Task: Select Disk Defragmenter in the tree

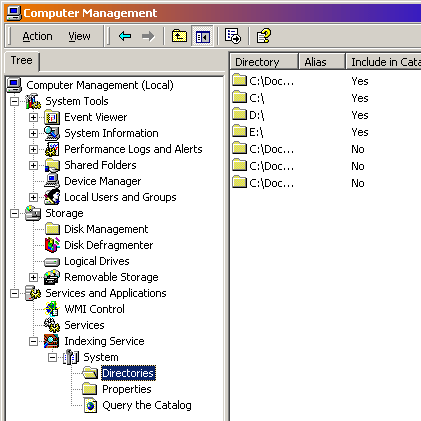Action: 108,245
